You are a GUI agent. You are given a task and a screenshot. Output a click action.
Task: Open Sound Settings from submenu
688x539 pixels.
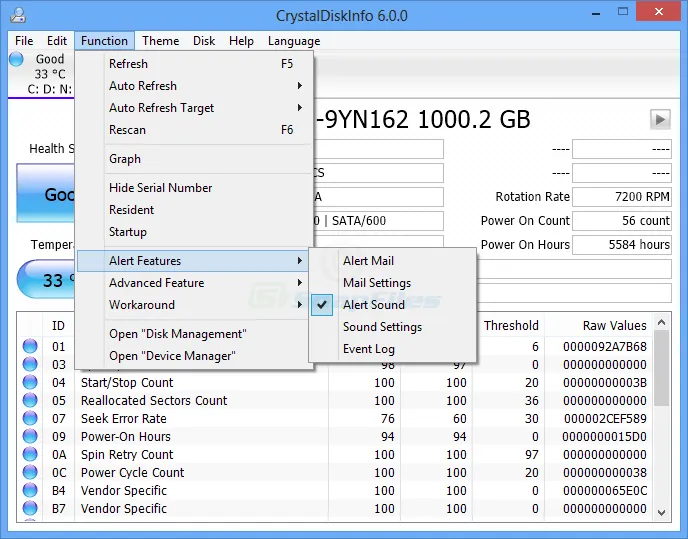(392, 327)
